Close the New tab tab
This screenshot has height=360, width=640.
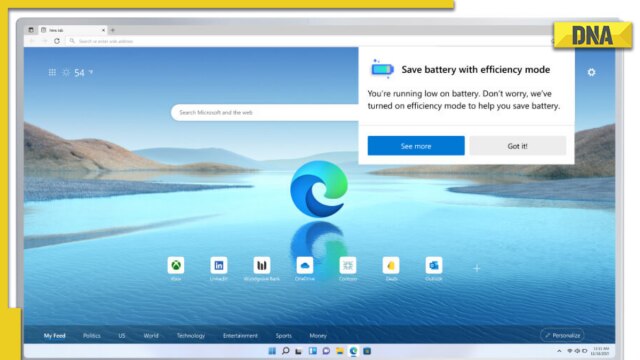coord(103,30)
